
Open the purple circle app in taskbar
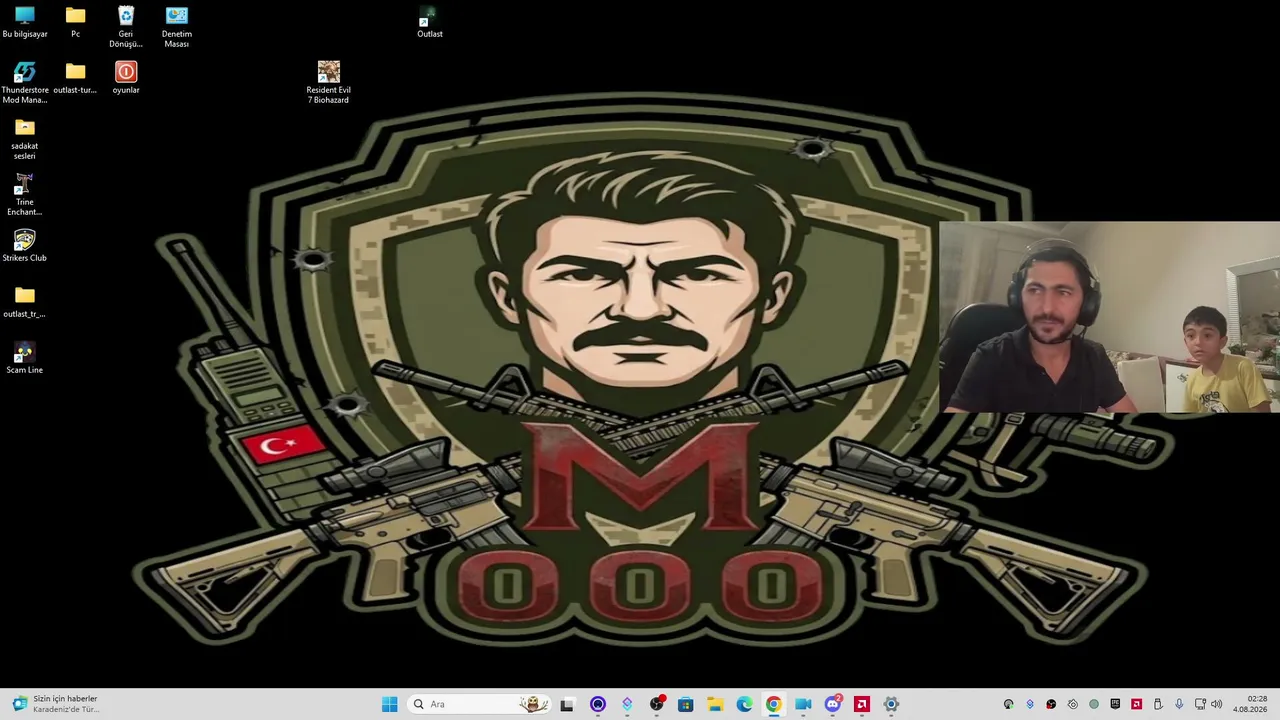click(598, 704)
